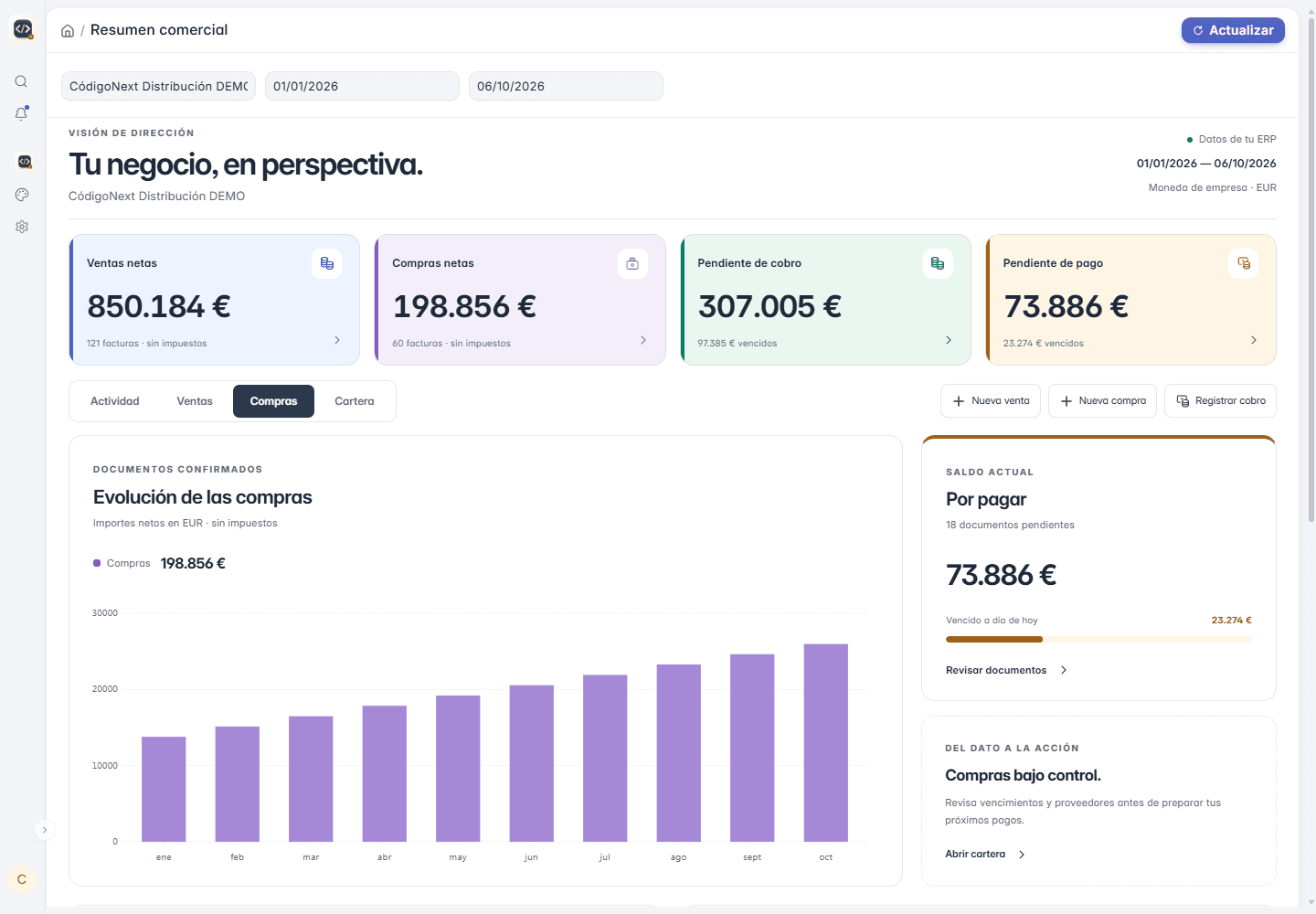The width and height of the screenshot is (1316, 914).
Task: Click the end date field 06/10/2026
Action: pyautogui.click(x=566, y=86)
